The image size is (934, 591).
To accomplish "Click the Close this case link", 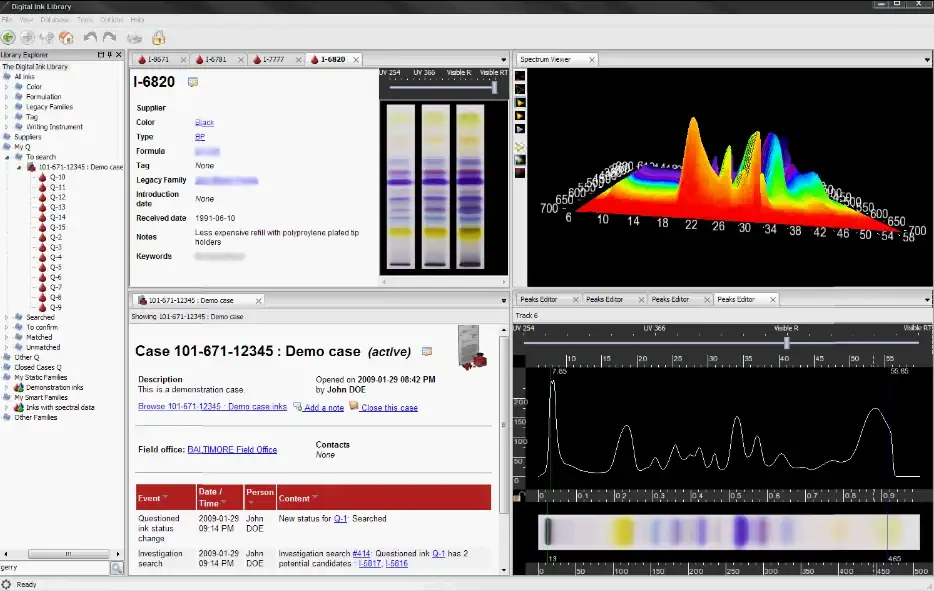I will (389, 407).
